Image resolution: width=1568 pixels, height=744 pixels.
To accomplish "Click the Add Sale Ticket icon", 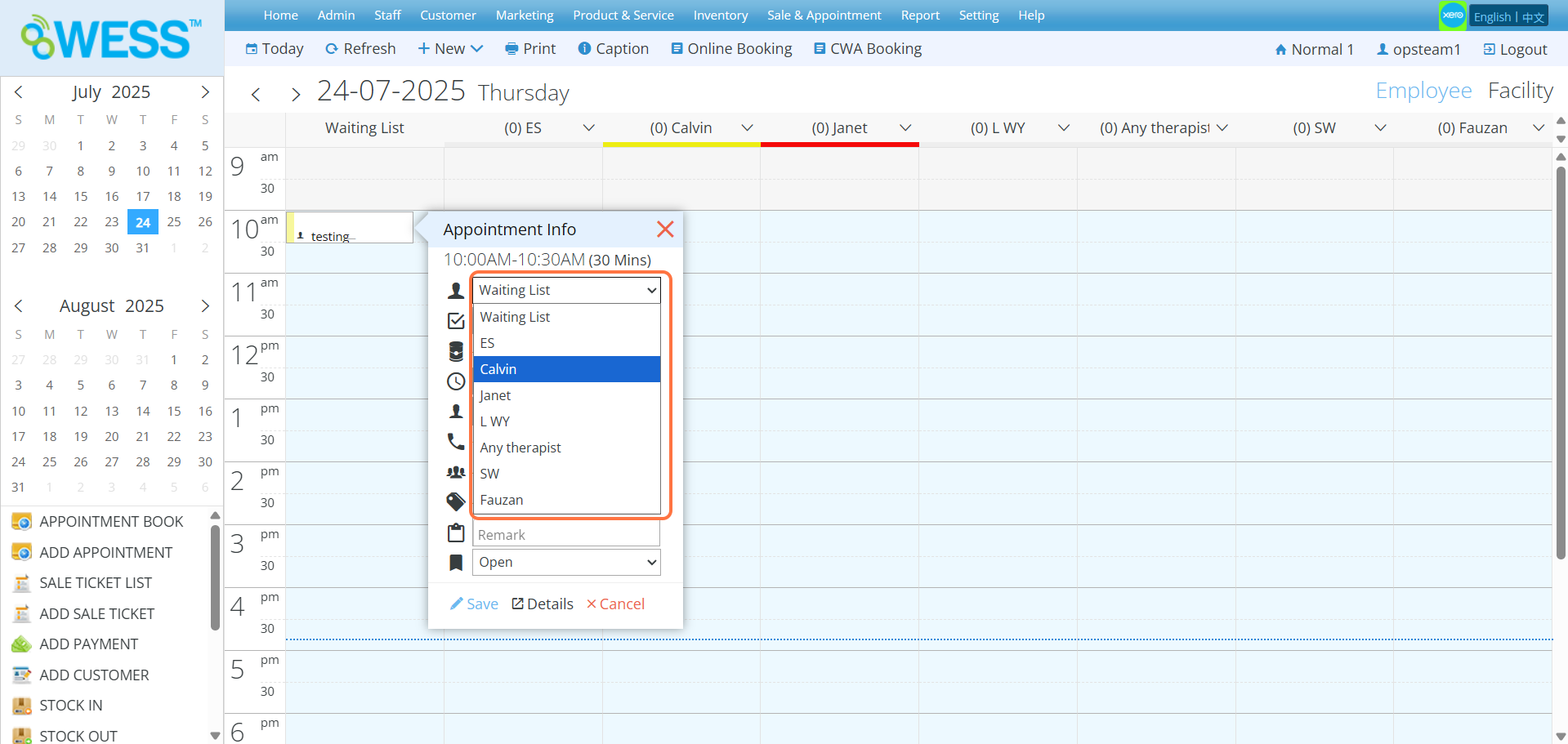I will (21, 614).
